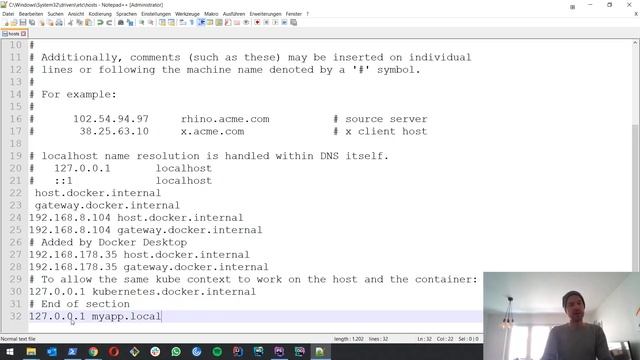
Task: Click the 'Ln : 32' status field
Action: [424, 339]
